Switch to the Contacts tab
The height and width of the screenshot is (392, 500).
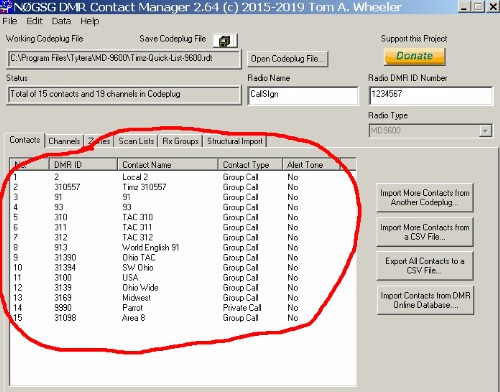(25, 140)
